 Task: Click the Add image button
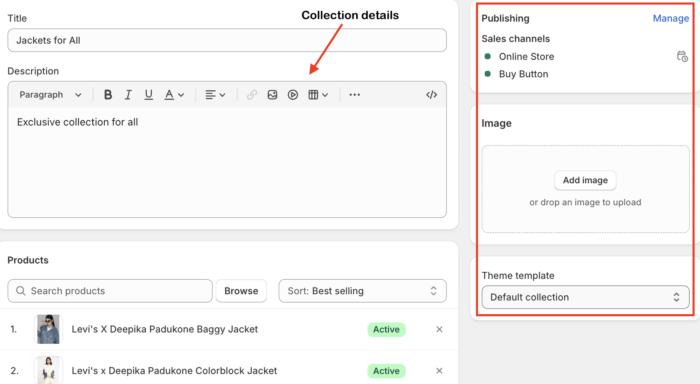point(585,180)
